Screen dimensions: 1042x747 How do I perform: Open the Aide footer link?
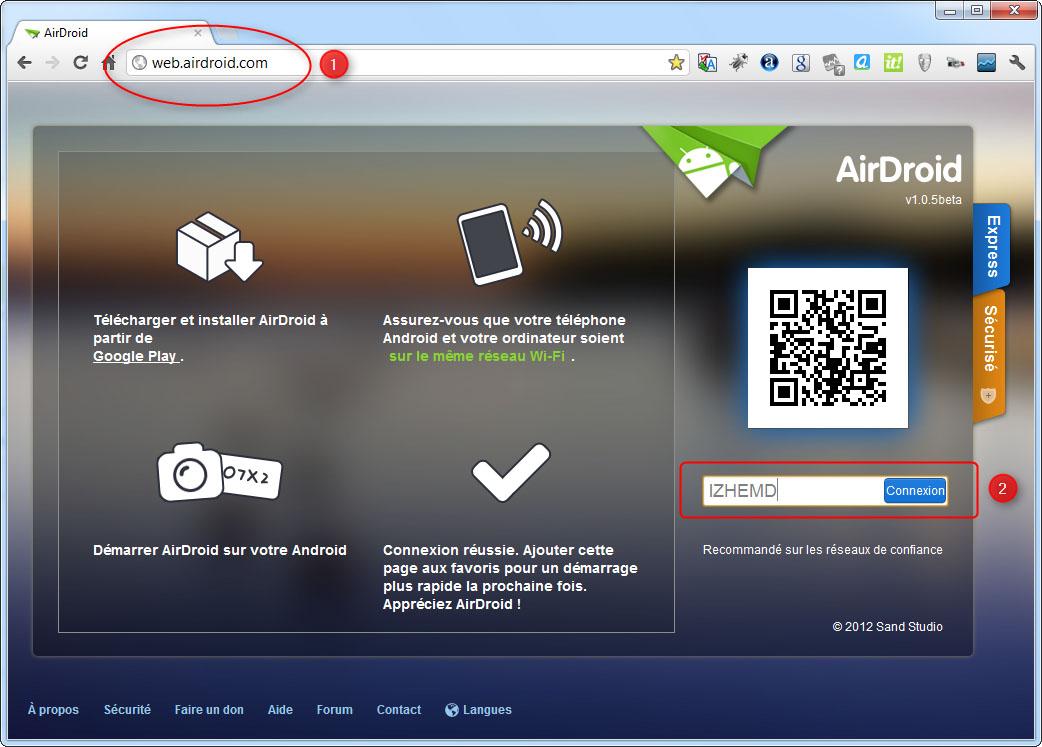(280, 710)
